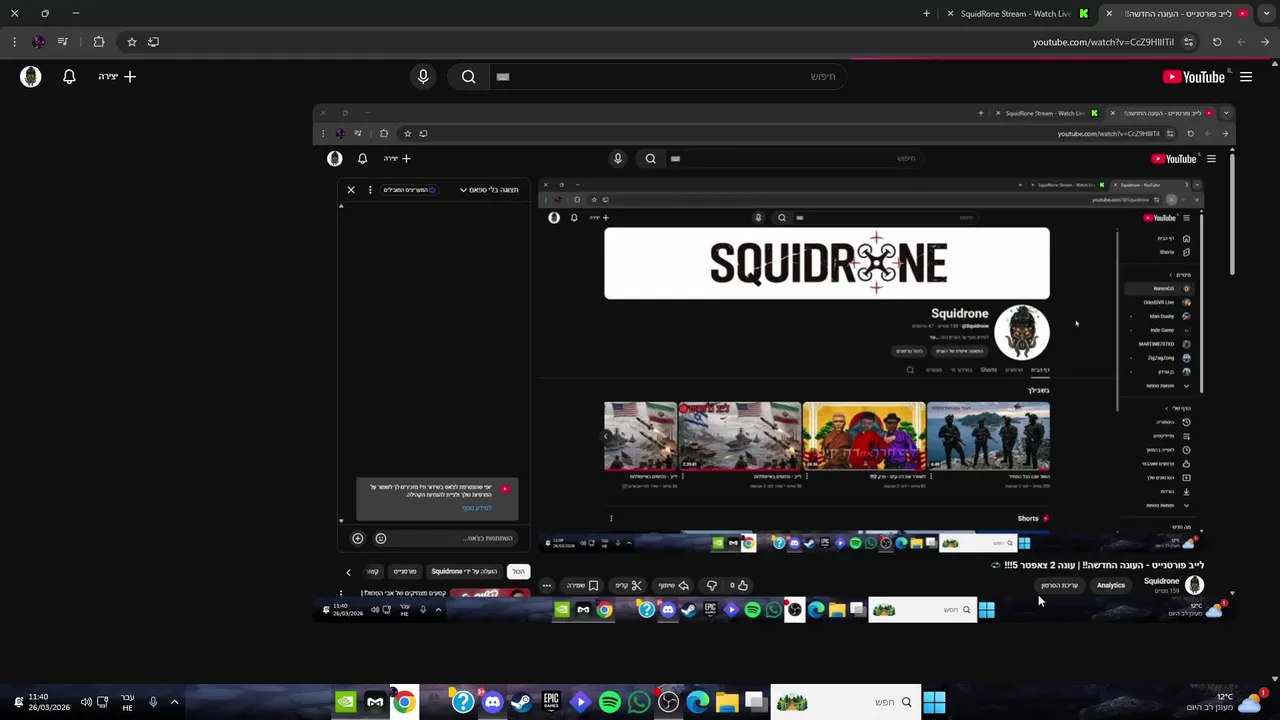Bookmark this page with the star icon
This screenshot has width=1280, height=720.
[x=131, y=42]
